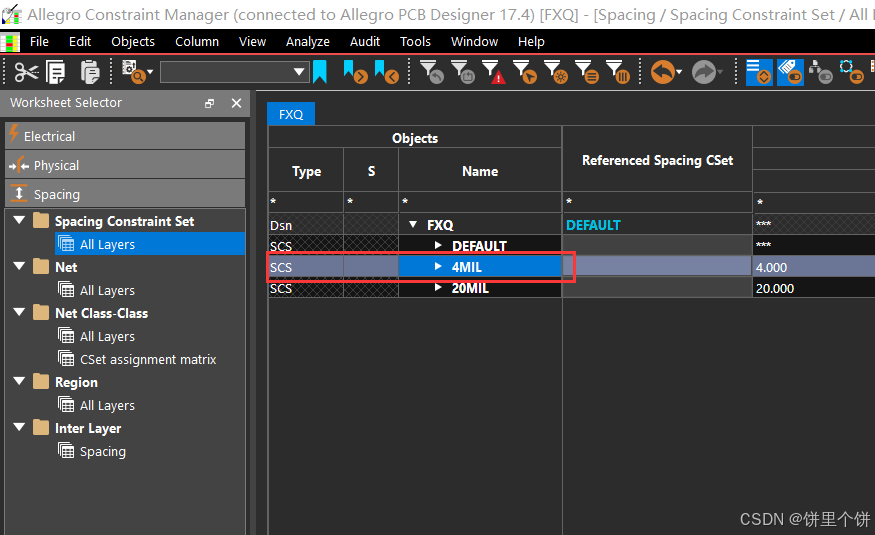The image size is (875, 535).
Task: Open the View menu
Action: coord(252,42)
